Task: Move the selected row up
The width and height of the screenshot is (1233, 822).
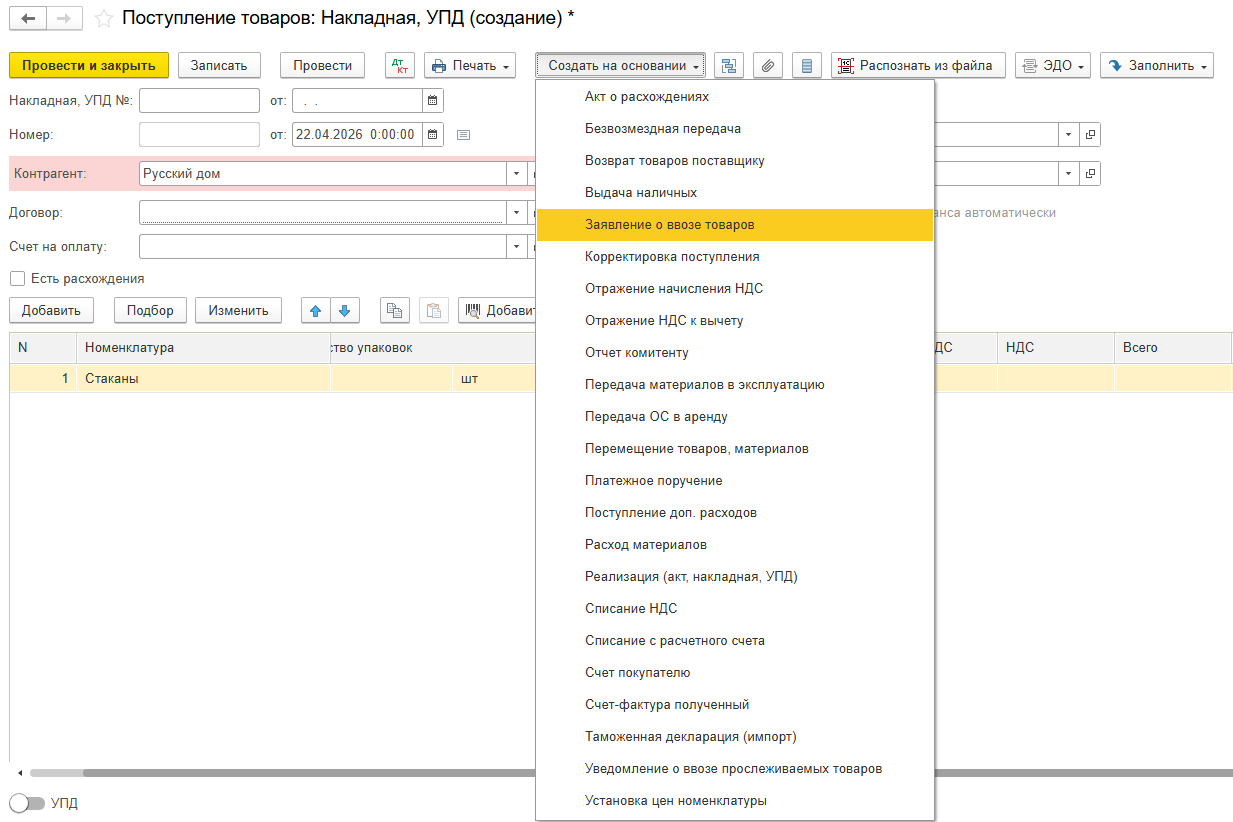Action: click(x=316, y=310)
